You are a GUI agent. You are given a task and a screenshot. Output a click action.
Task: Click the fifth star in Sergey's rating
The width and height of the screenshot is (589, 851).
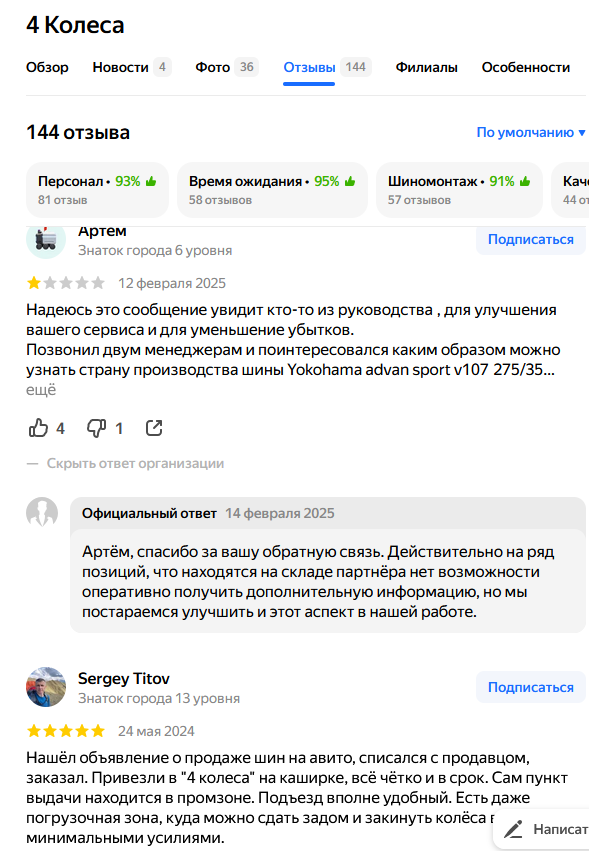pos(95,730)
